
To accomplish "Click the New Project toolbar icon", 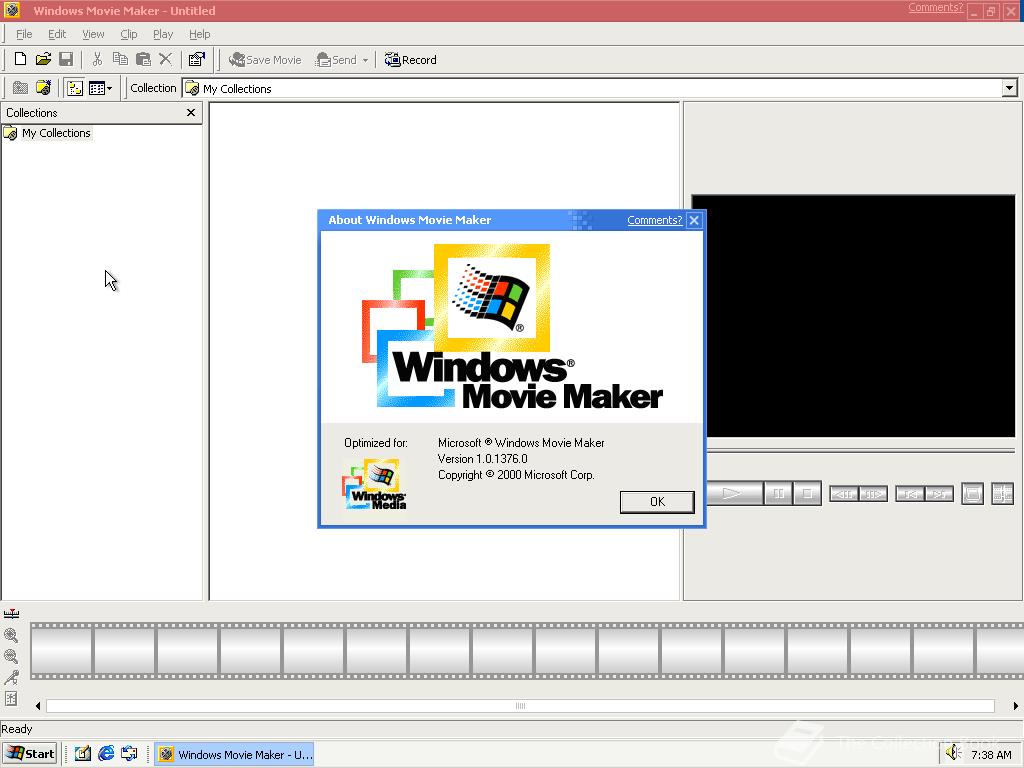I will point(20,59).
